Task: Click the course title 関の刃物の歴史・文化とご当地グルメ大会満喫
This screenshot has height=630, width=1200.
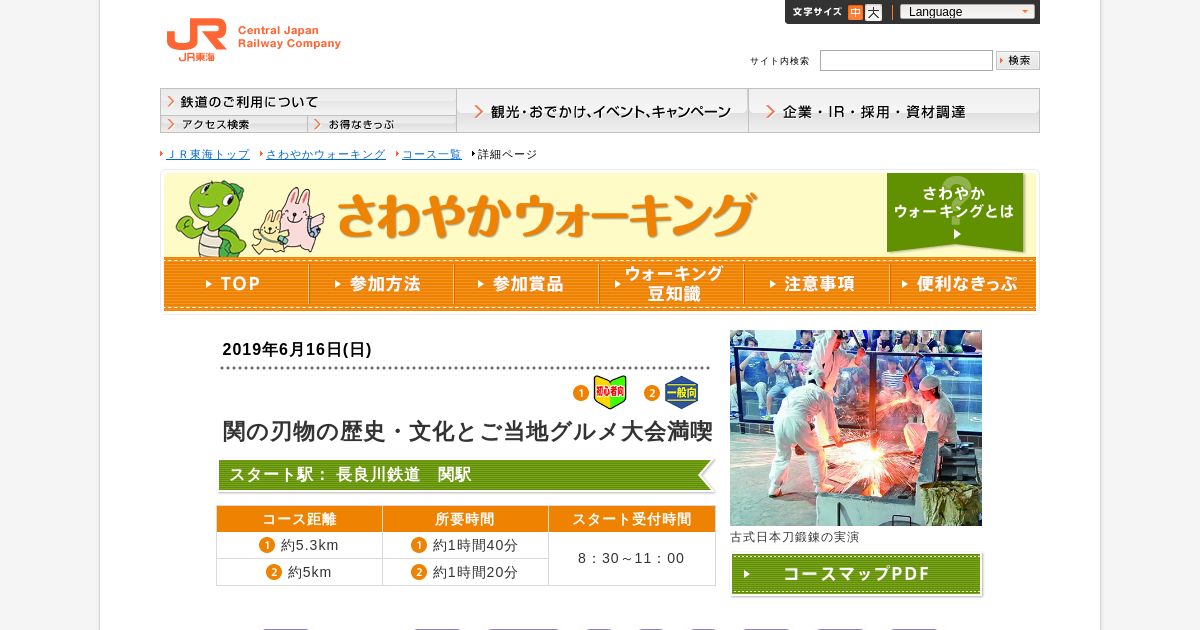Action: coord(467,432)
